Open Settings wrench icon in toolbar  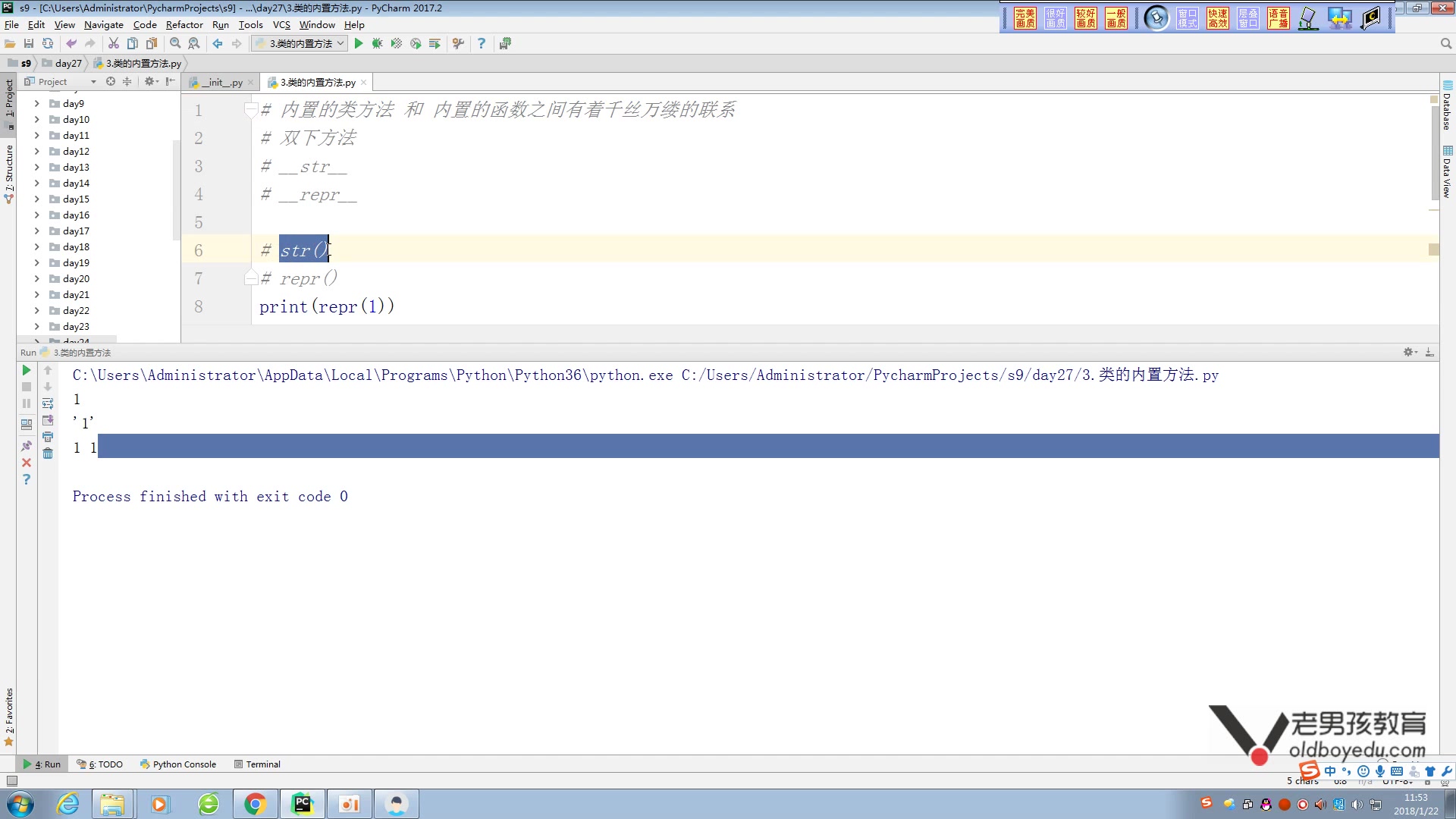(458, 43)
